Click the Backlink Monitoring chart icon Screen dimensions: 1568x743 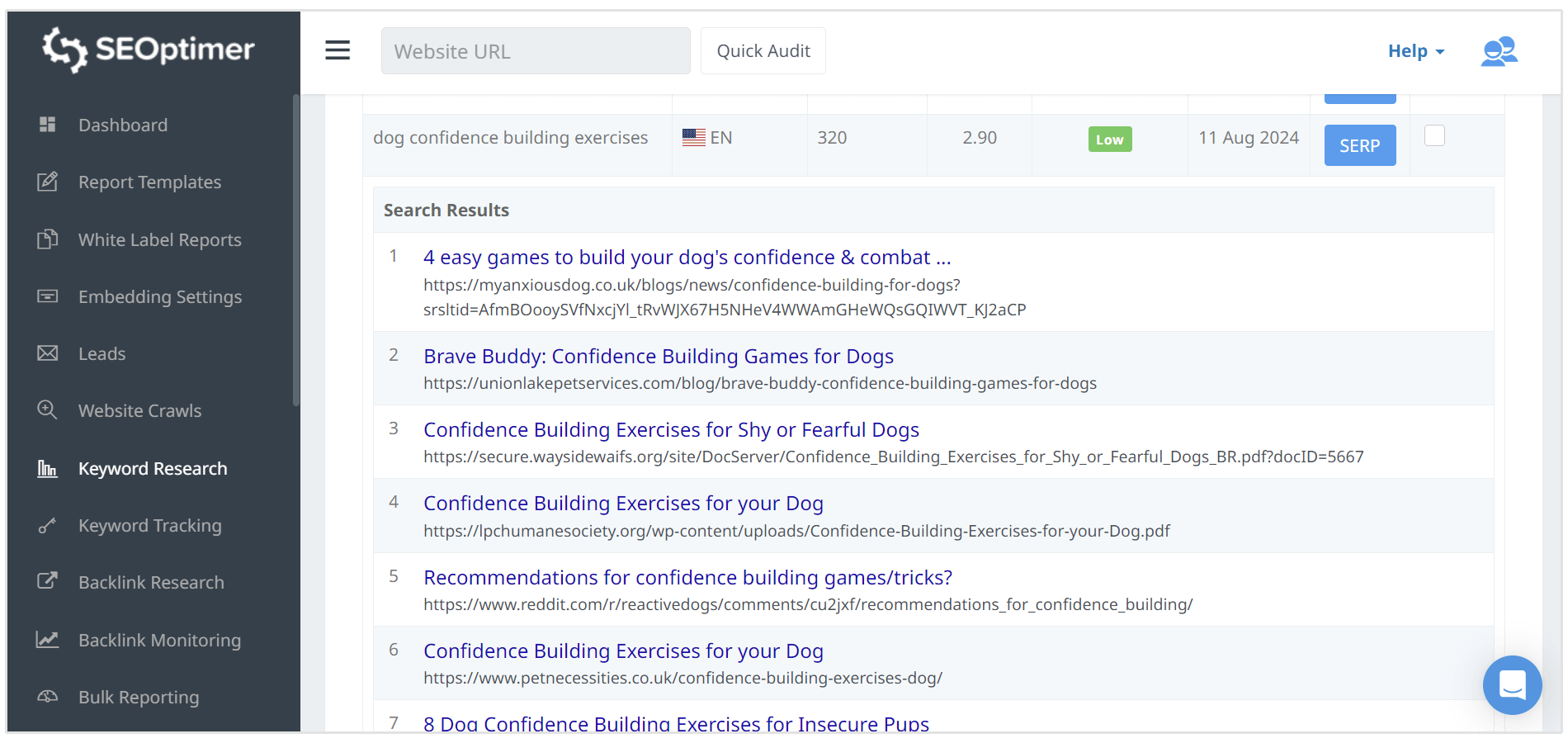tap(48, 640)
